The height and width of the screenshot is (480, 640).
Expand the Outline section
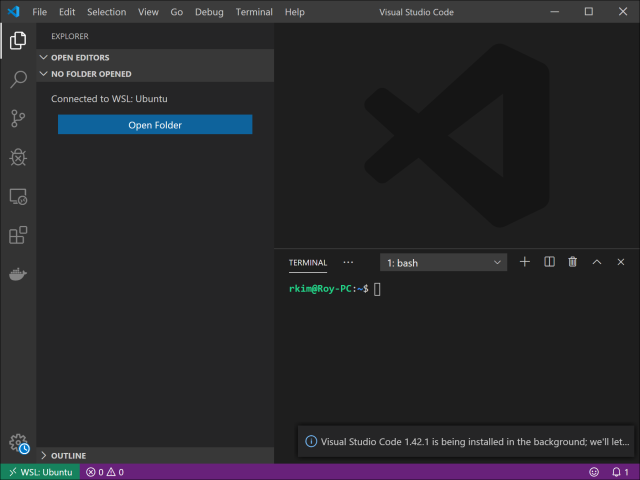pyautogui.click(x=68, y=455)
